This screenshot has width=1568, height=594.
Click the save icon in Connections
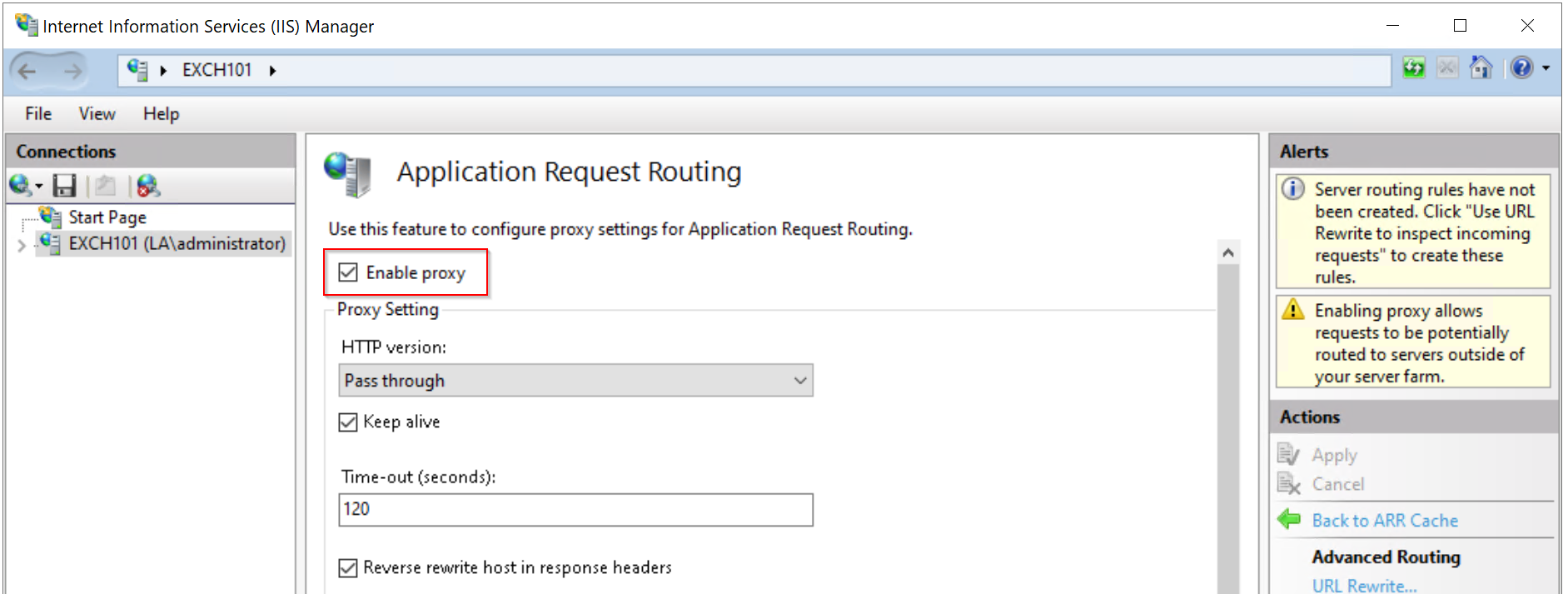pyautogui.click(x=64, y=186)
